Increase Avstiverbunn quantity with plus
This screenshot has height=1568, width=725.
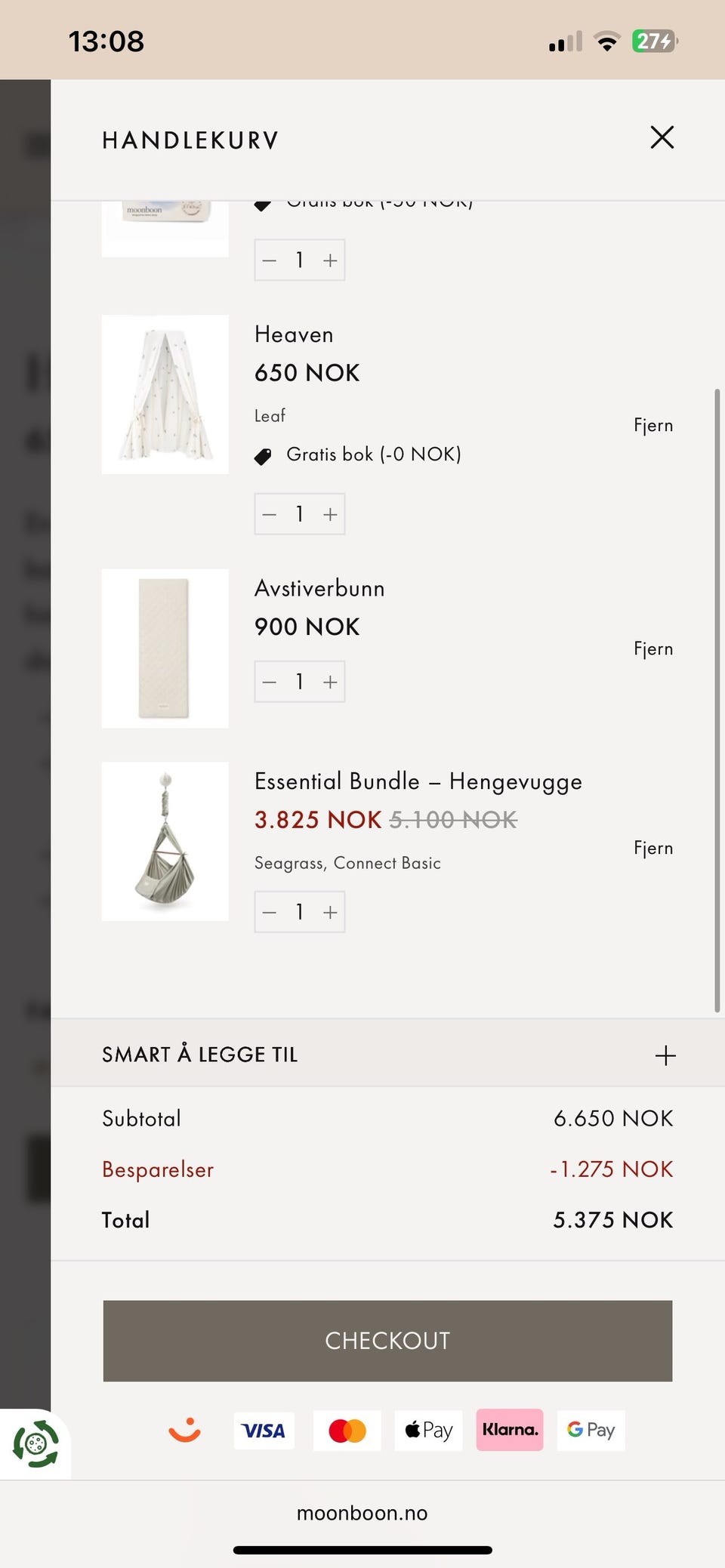click(x=330, y=682)
